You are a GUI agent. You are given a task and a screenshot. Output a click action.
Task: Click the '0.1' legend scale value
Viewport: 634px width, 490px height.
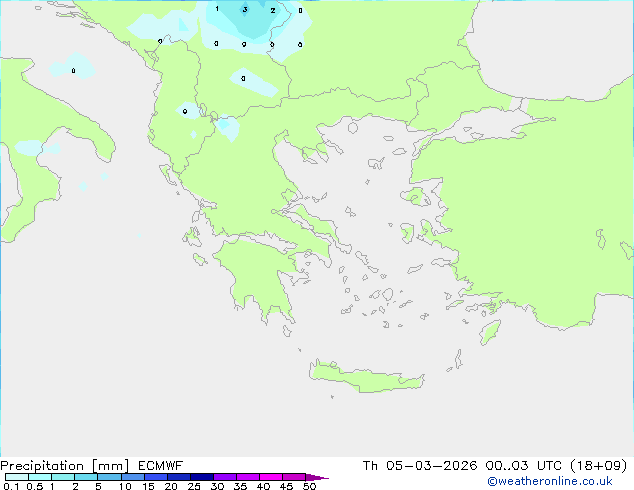tap(11, 486)
